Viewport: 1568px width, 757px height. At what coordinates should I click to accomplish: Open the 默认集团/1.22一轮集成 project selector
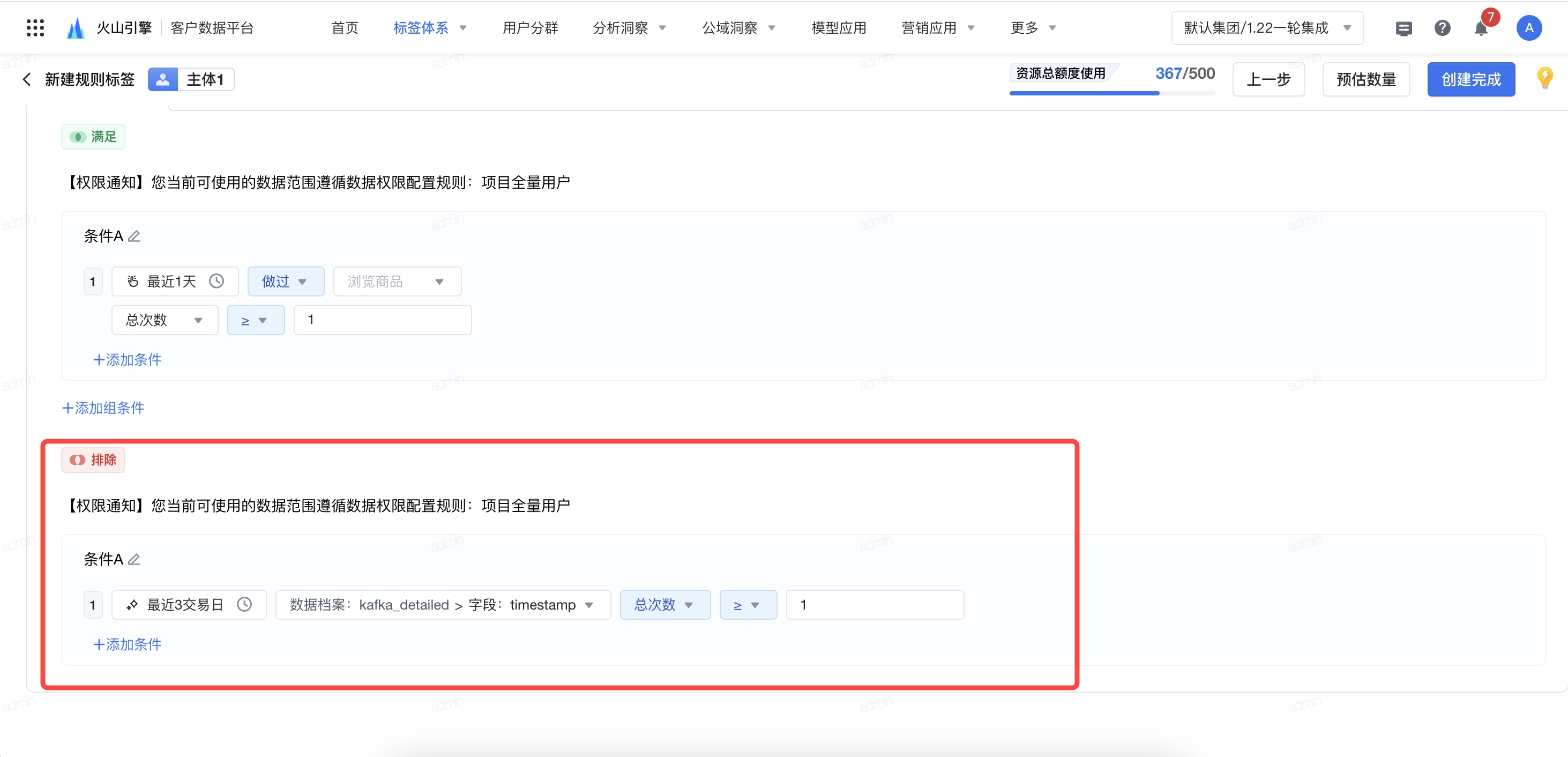pos(1267,28)
